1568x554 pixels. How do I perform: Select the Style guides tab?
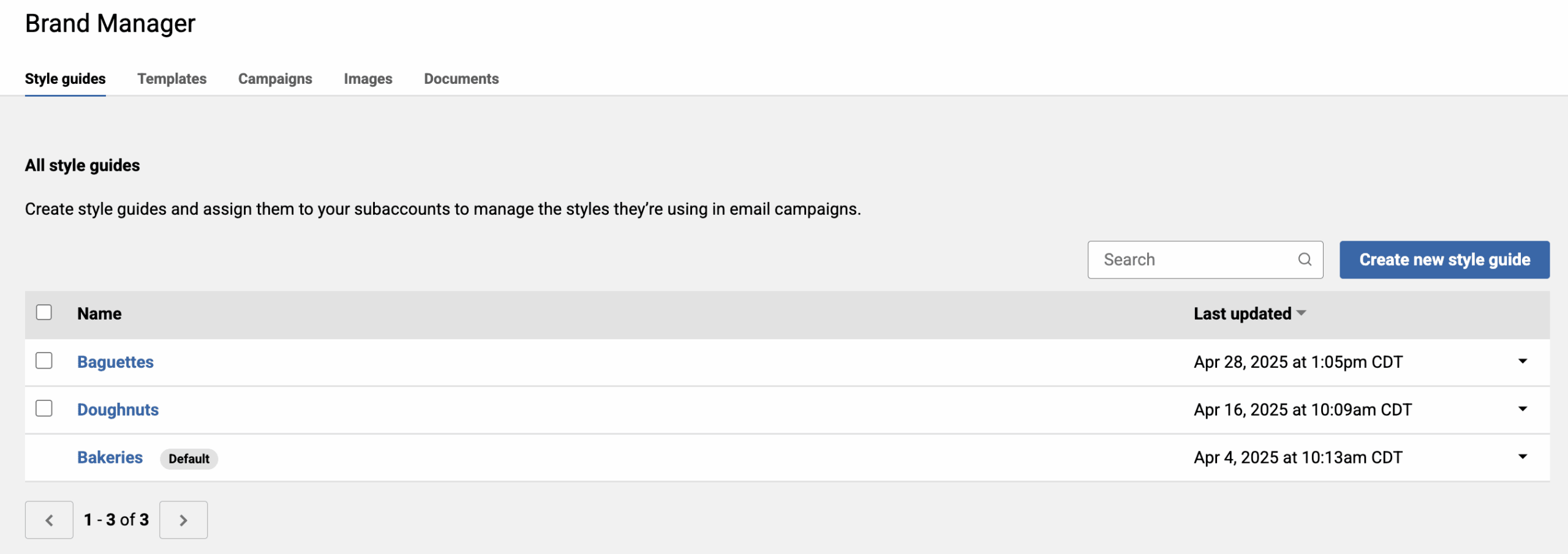pos(65,79)
